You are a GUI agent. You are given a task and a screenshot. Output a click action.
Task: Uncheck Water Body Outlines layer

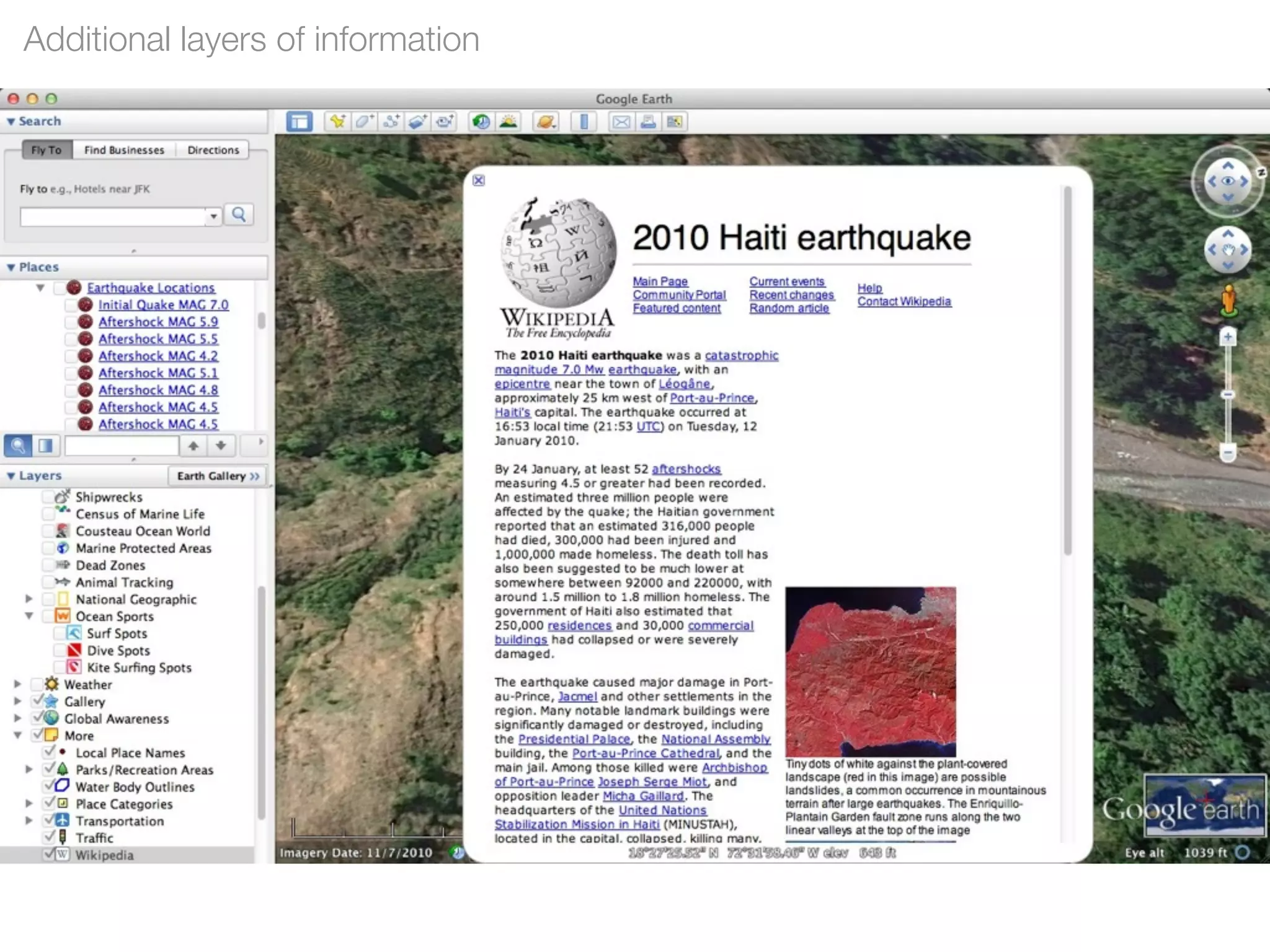tap(50, 786)
